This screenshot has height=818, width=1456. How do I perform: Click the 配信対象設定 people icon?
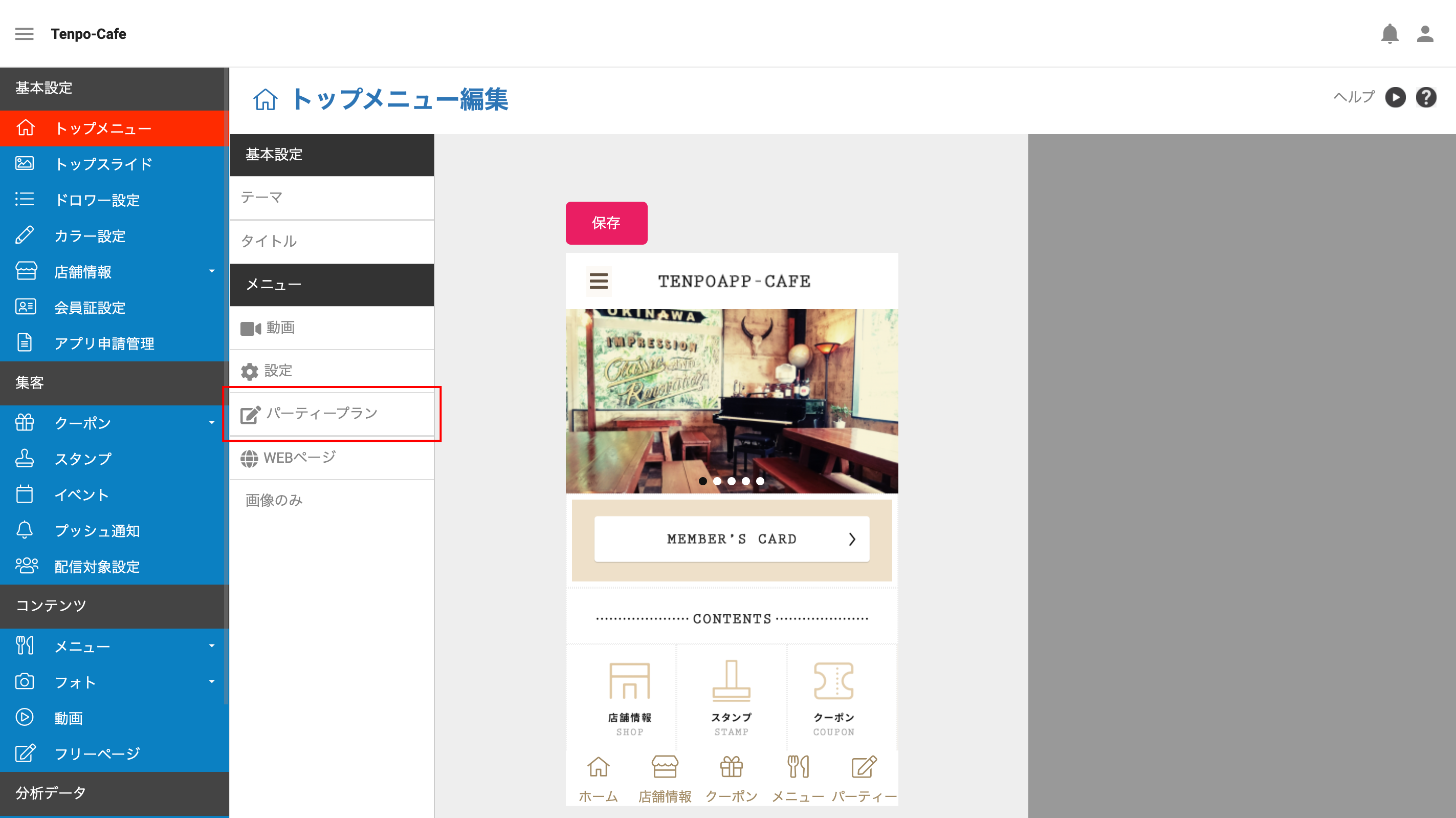(x=26, y=566)
